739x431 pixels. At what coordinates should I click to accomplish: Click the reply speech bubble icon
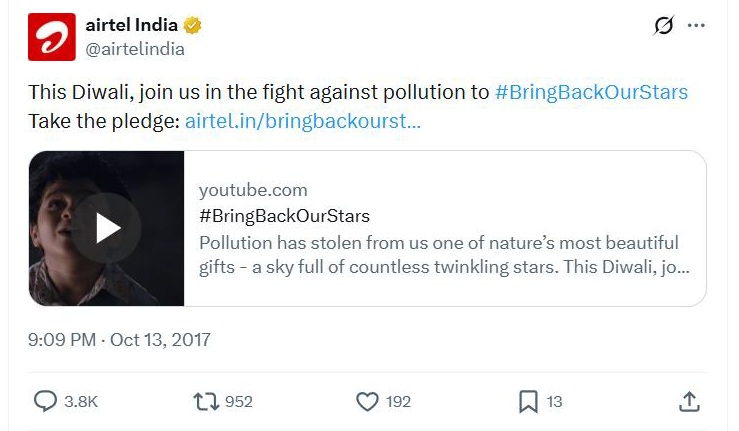click(45, 401)
